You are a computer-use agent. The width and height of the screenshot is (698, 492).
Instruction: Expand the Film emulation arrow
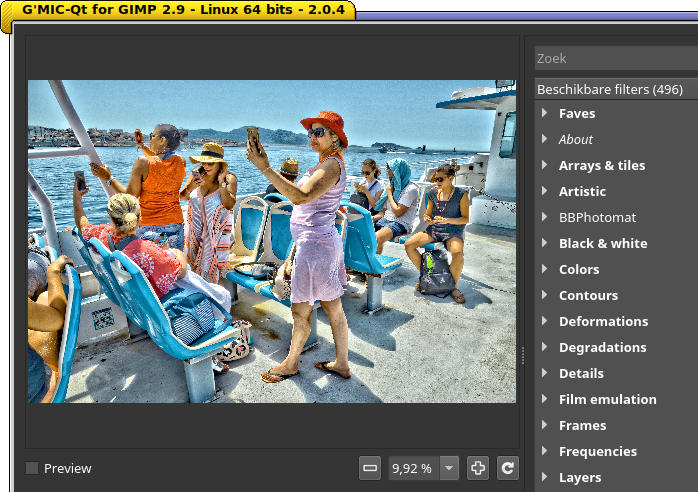point(544,399)
